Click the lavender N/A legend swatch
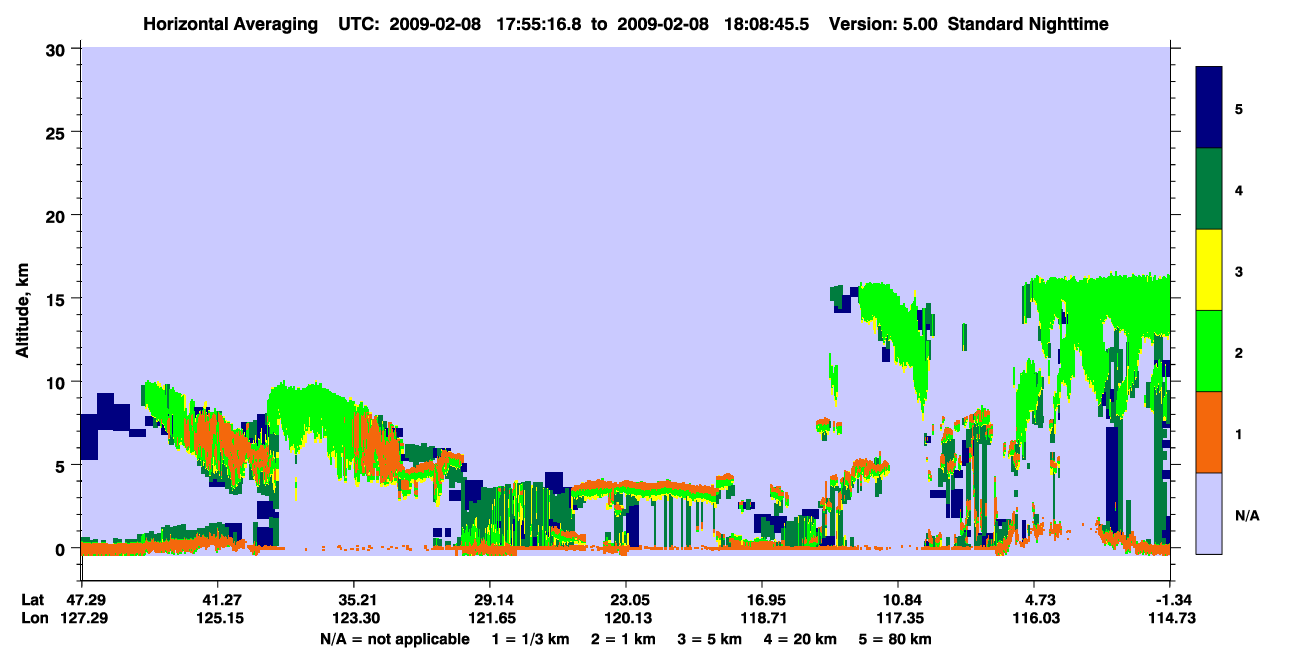 point(1209,513)
